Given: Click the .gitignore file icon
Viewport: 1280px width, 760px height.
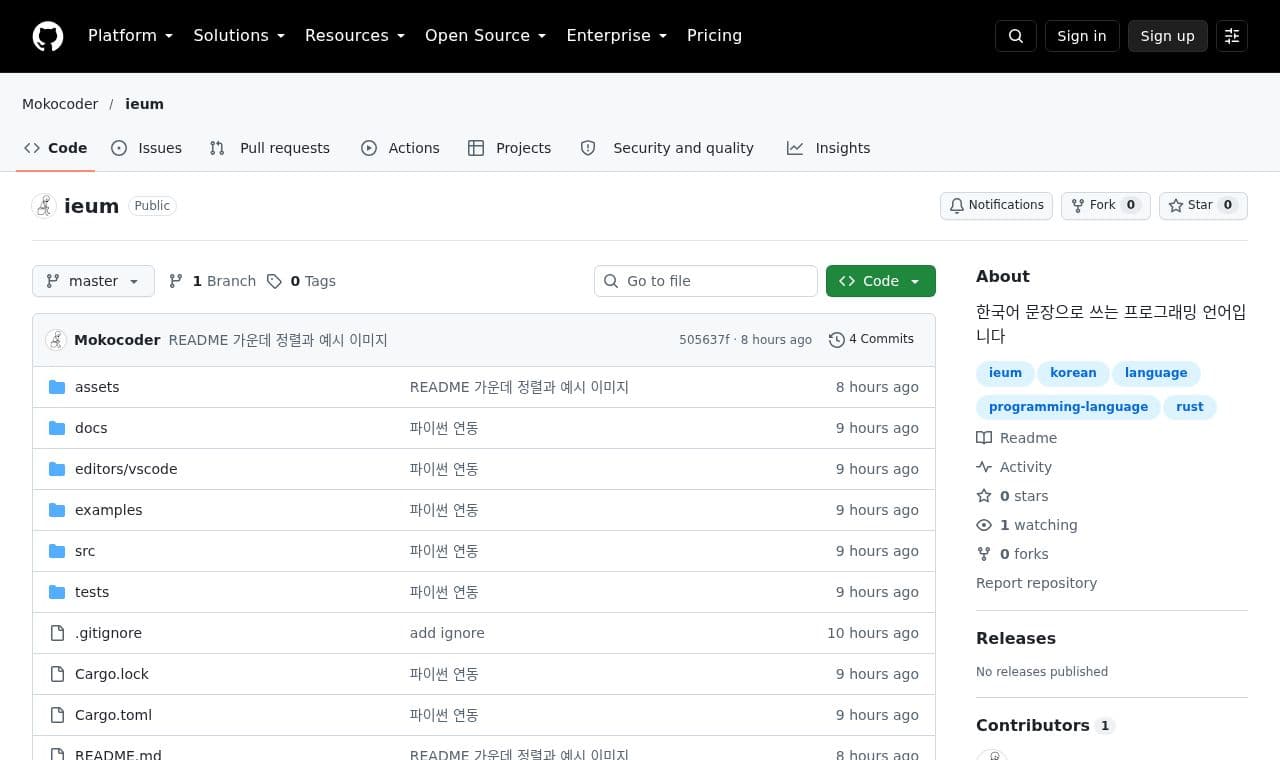Looking at the screenshot, I should pos(57,633).
